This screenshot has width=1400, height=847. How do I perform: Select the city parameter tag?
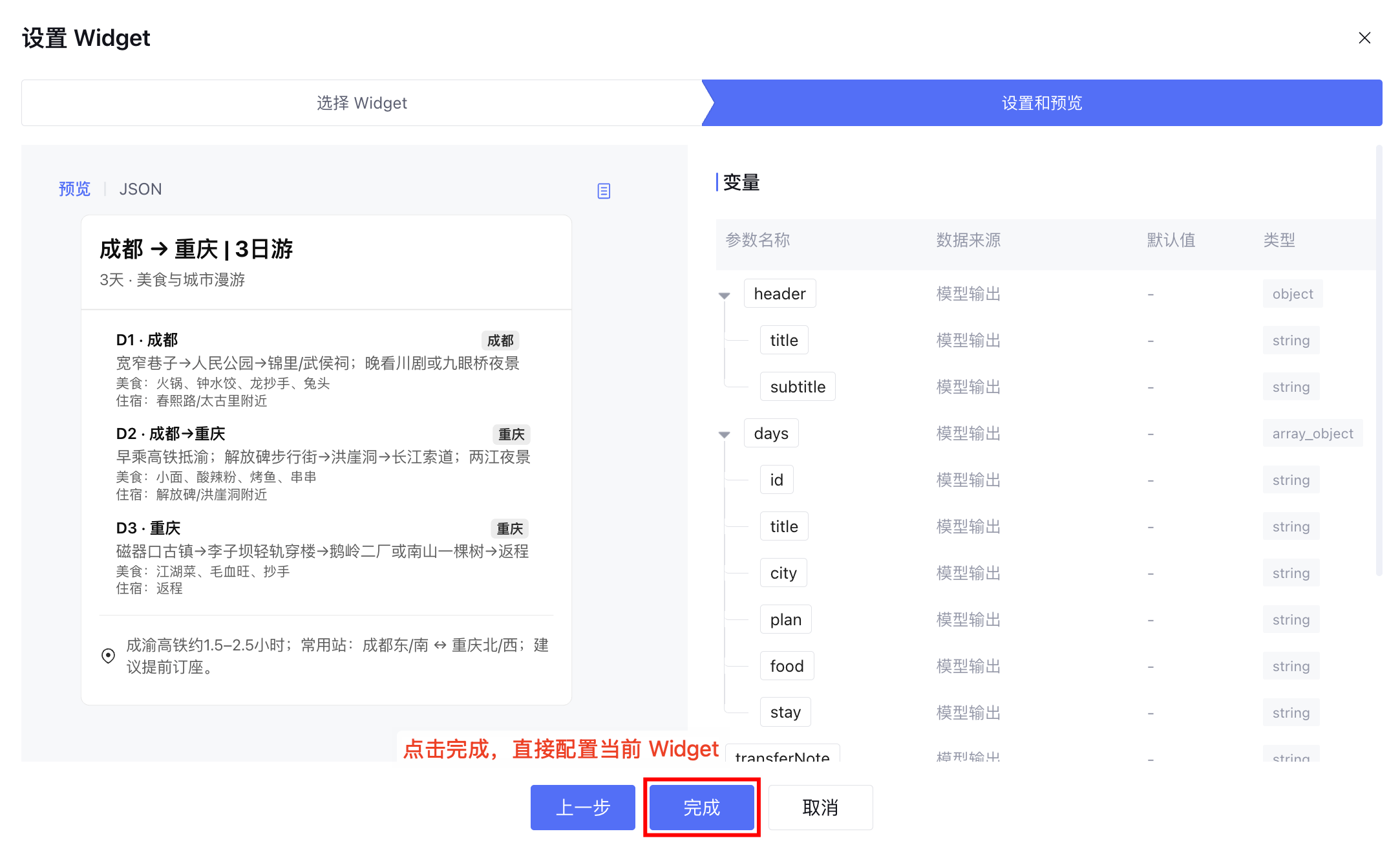[783, 573]
